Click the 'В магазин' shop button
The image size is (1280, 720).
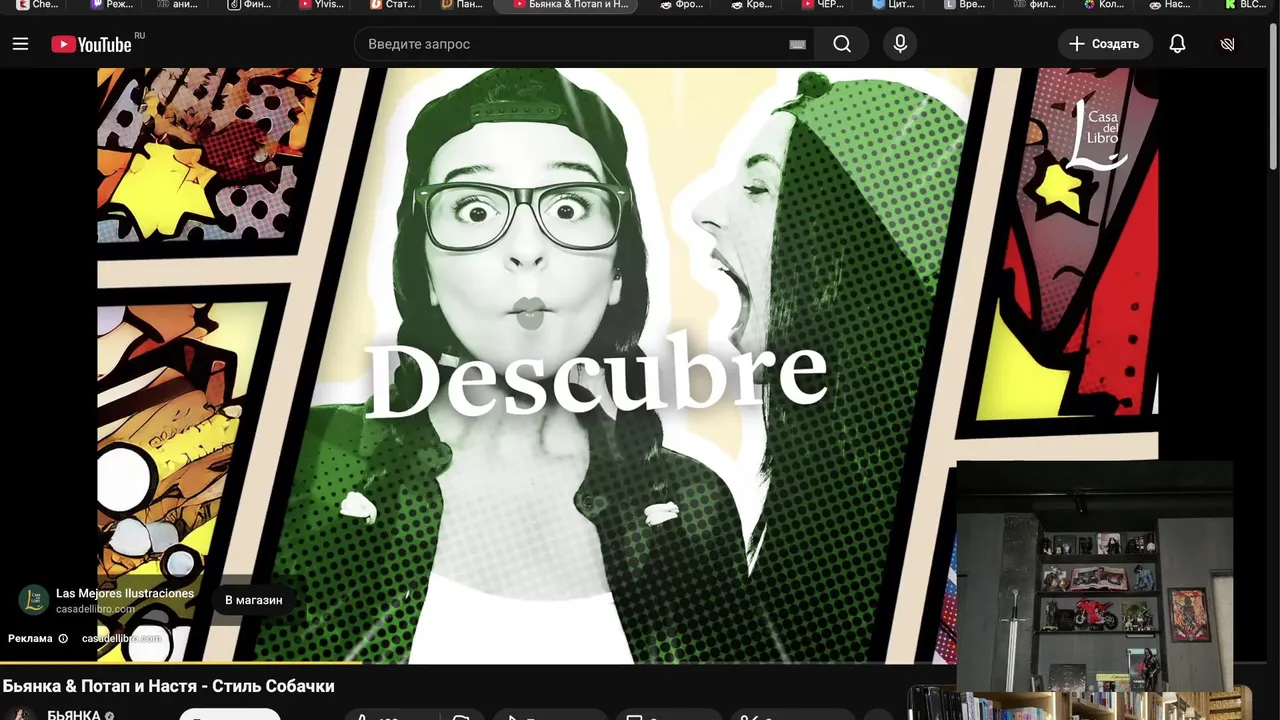253,600
